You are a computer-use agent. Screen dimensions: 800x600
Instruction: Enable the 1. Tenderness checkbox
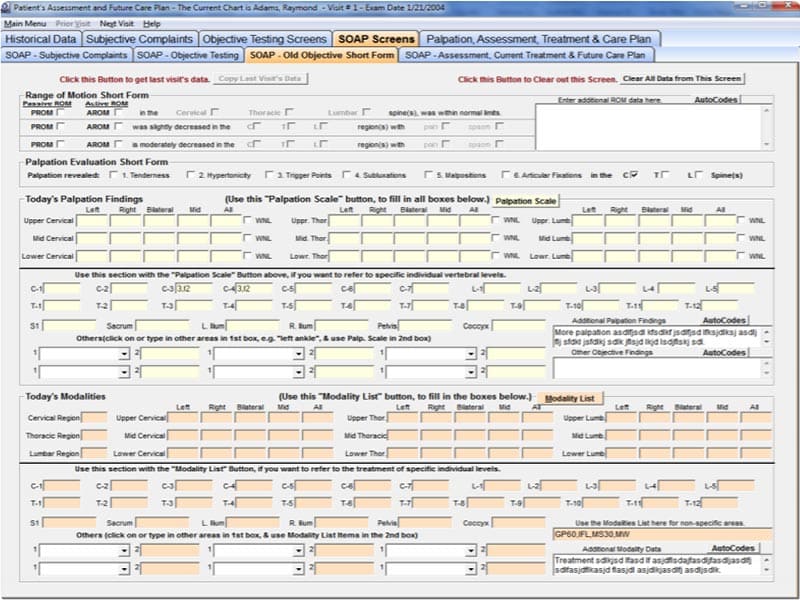[114, 175]
